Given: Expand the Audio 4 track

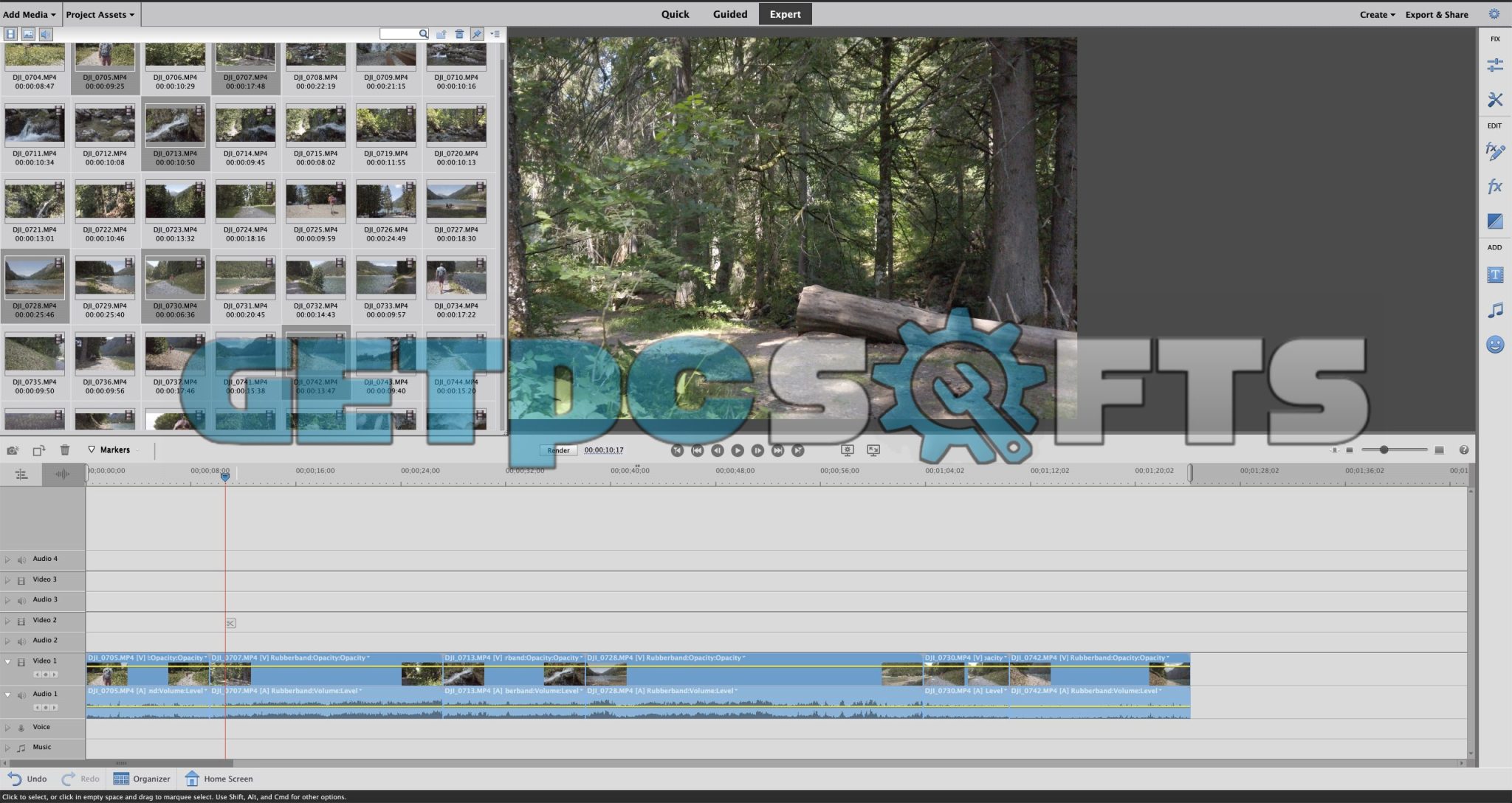Looking at the screenshot, I should [x=7, y=559].
